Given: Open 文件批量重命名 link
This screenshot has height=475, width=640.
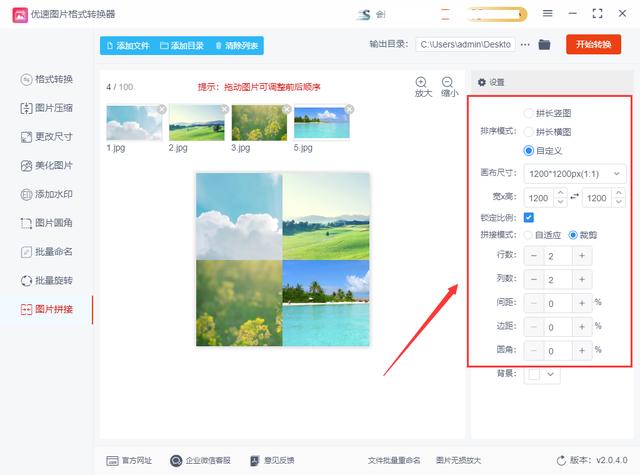Looking at the screenshot, I should pyautogui.click(x=394, y=461).
